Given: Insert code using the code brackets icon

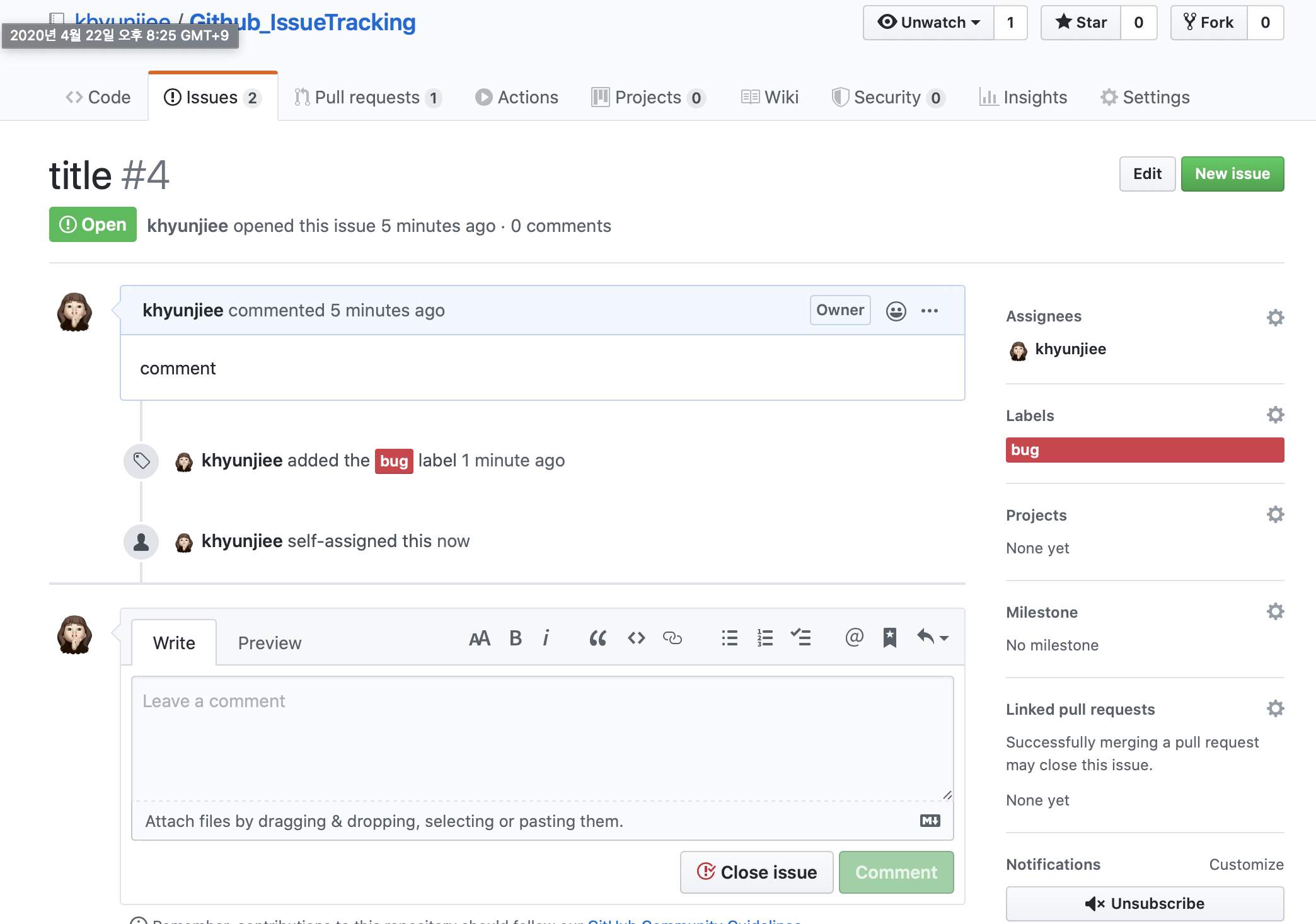Looking at the screenshot, I should [636, 638].
